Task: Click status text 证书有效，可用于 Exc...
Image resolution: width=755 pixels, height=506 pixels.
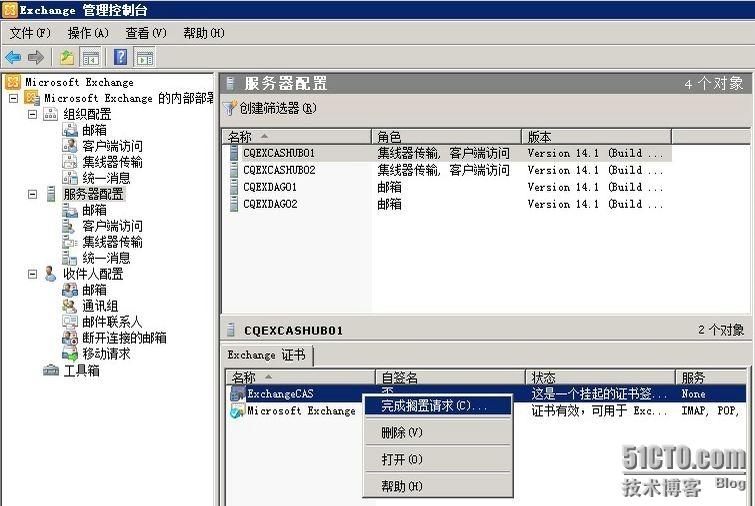Action: coord(599,411)
